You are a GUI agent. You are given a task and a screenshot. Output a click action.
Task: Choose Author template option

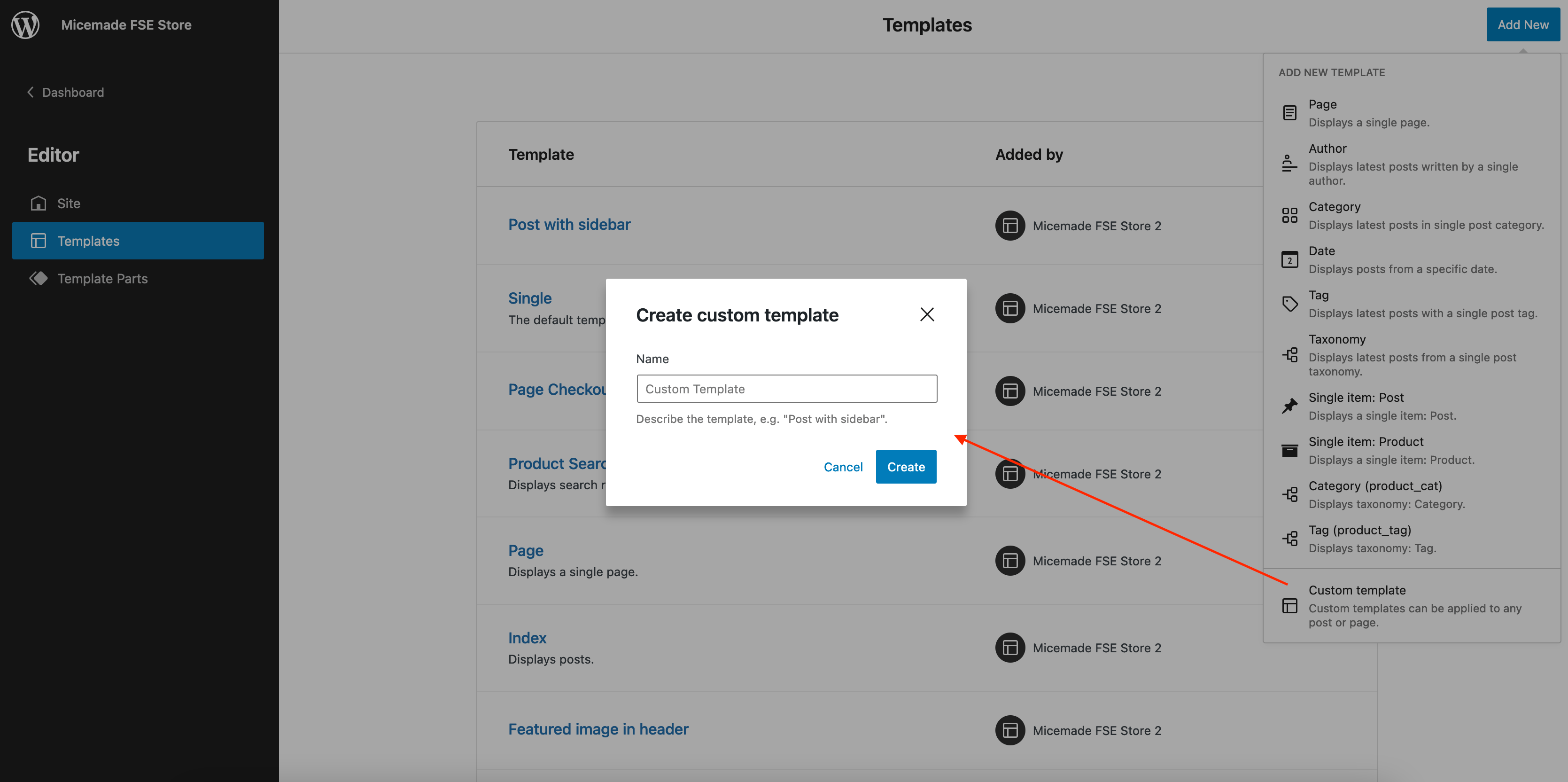1411,164
